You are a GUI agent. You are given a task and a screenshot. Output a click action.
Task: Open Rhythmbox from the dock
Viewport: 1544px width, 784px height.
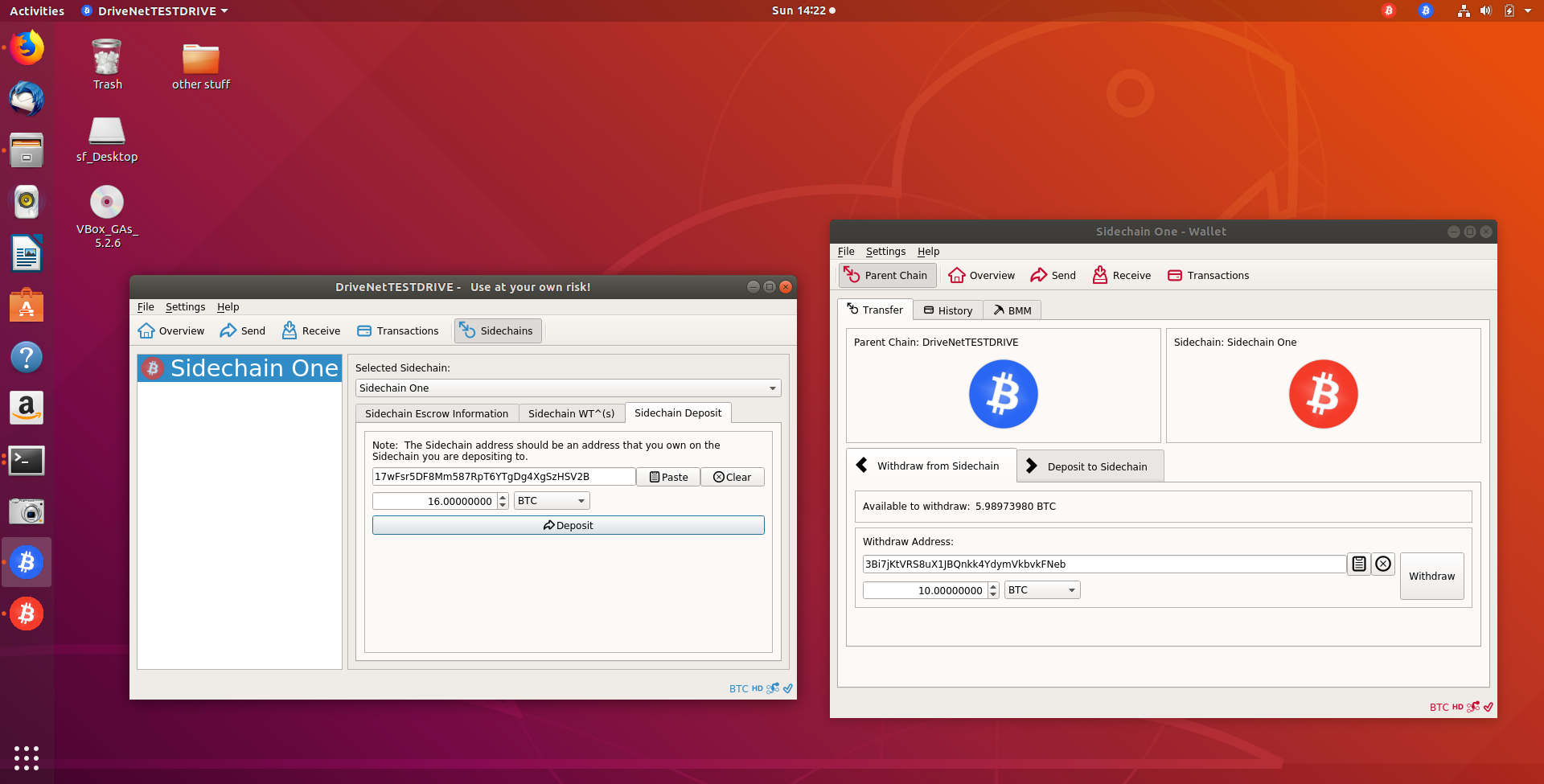pyautogui.click(x=27, y=202)
